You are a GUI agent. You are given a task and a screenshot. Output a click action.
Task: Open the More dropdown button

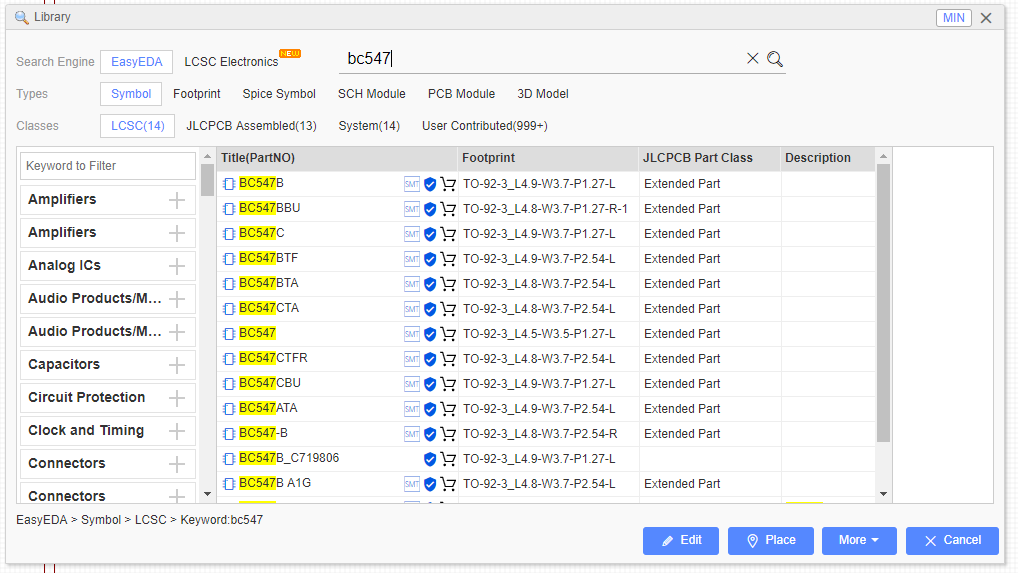(x=859, y=541)
